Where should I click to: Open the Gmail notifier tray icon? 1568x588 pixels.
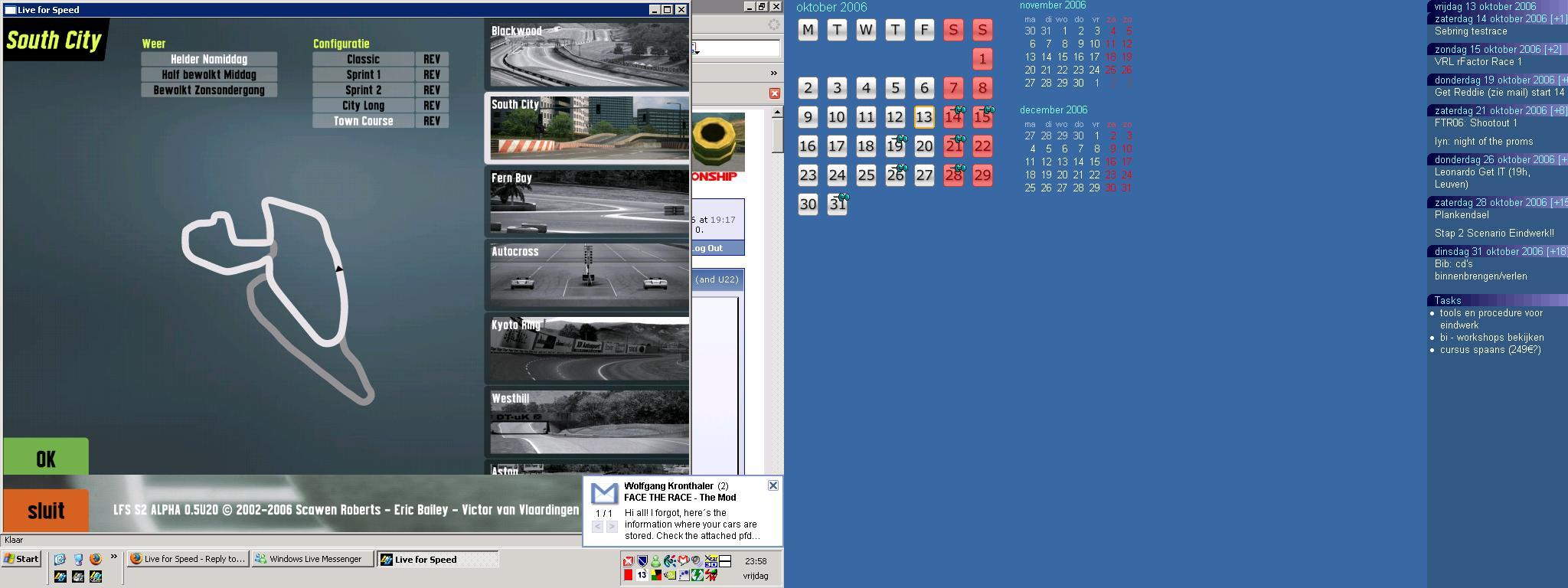pyautogui.click(x=683, y=561)
